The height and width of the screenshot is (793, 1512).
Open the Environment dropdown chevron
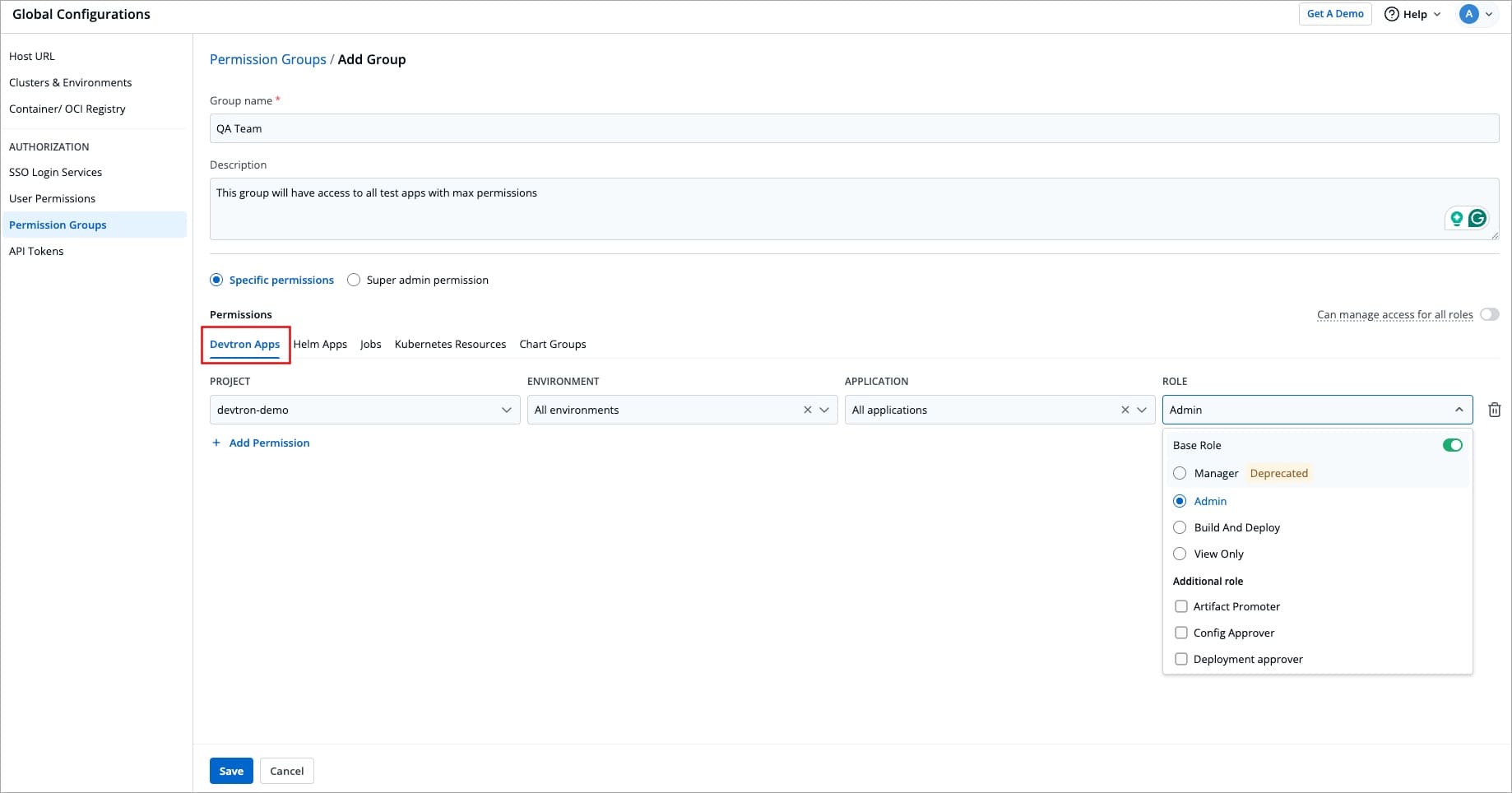coord(824,410)
